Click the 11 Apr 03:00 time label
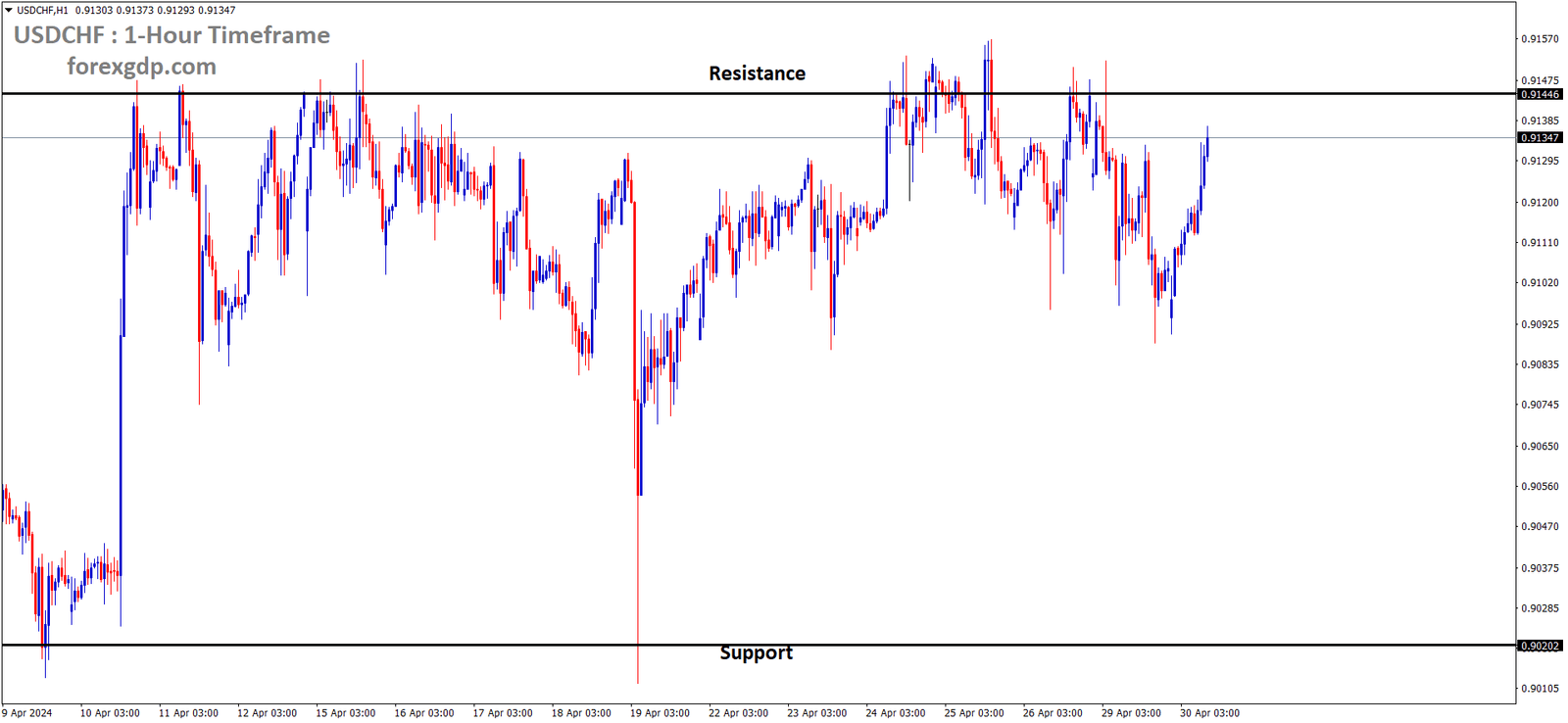 (x=188, y=713)
